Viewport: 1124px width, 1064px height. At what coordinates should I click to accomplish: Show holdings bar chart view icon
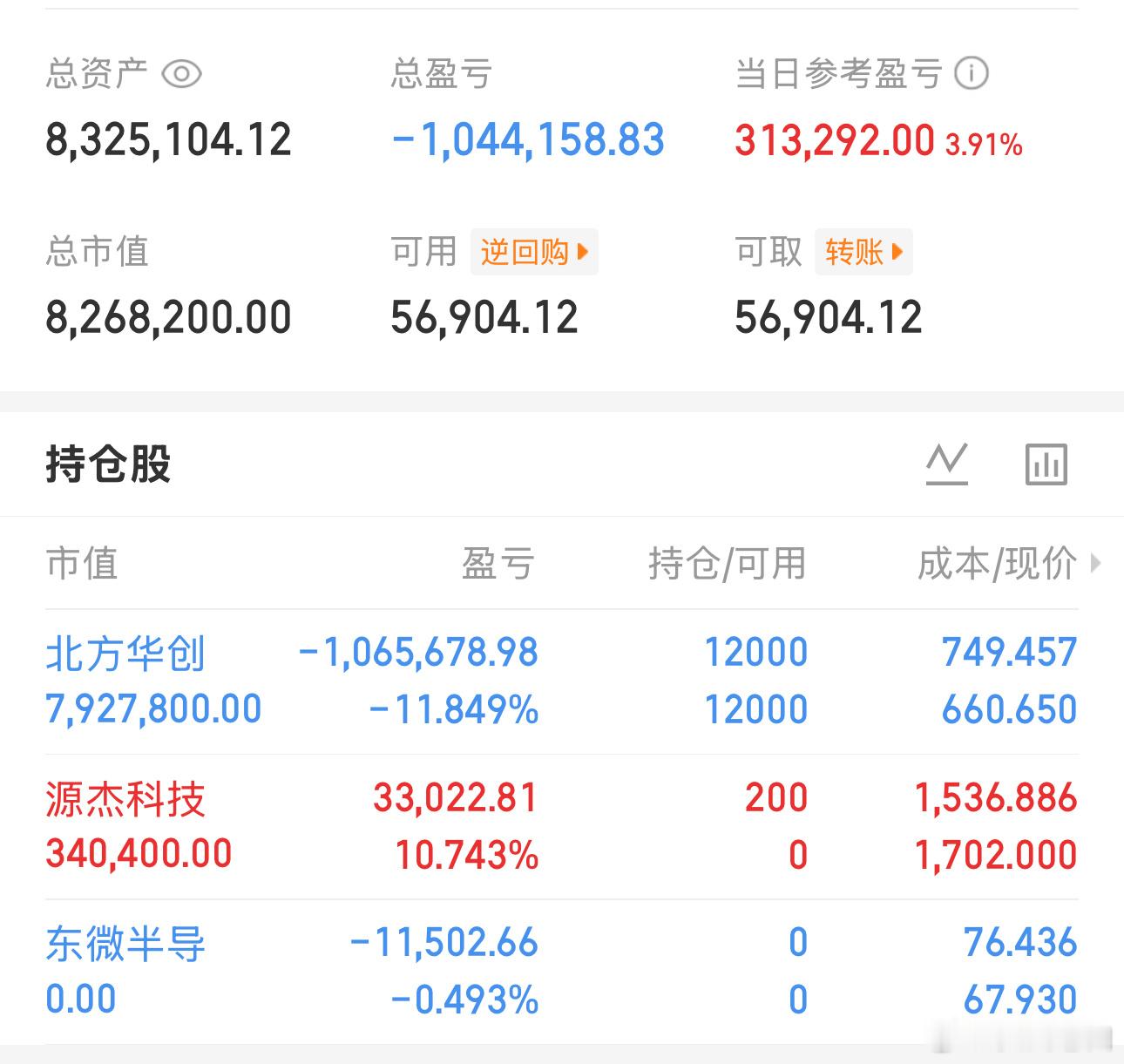pyautogui.click(x=1046, y=464)
